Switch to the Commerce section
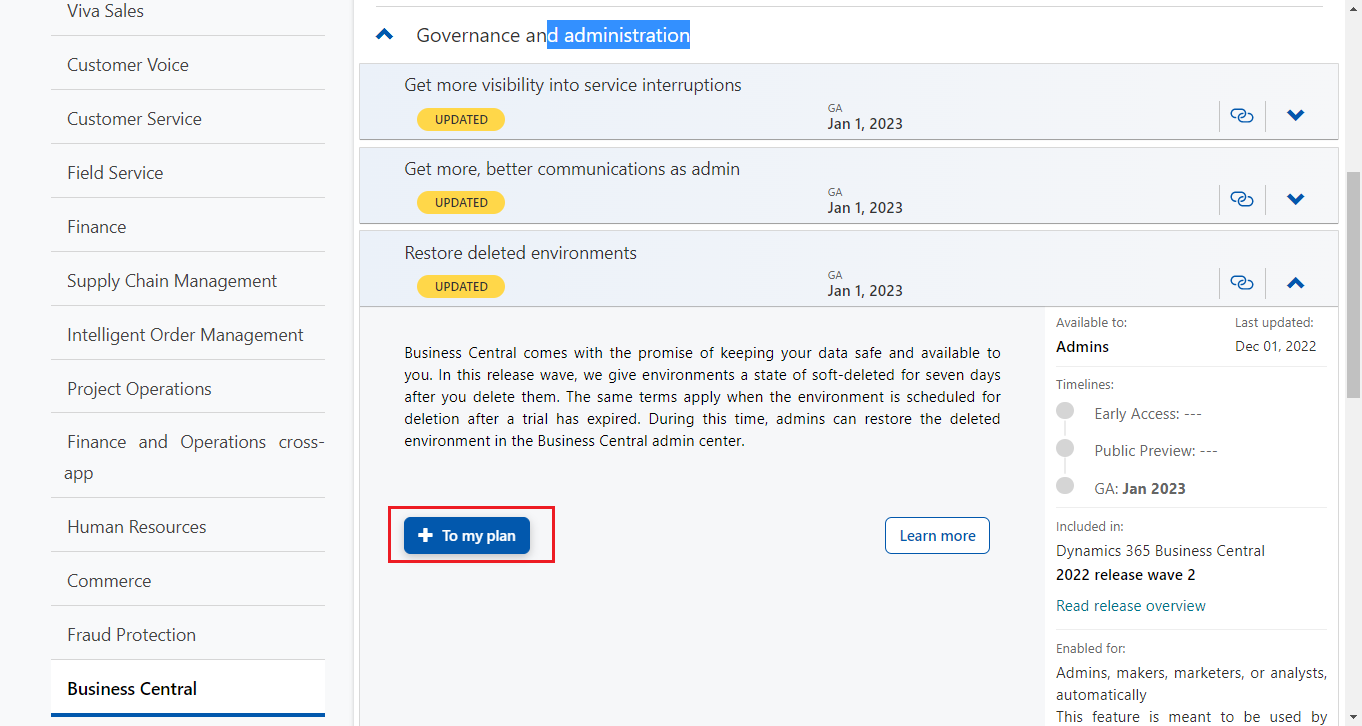This screenshot has height=726, width=1362. (108, 580)
